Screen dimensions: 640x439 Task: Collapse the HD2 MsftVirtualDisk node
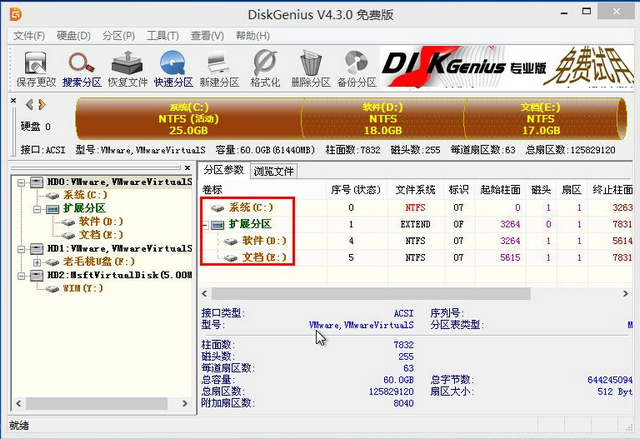[21, 276]
